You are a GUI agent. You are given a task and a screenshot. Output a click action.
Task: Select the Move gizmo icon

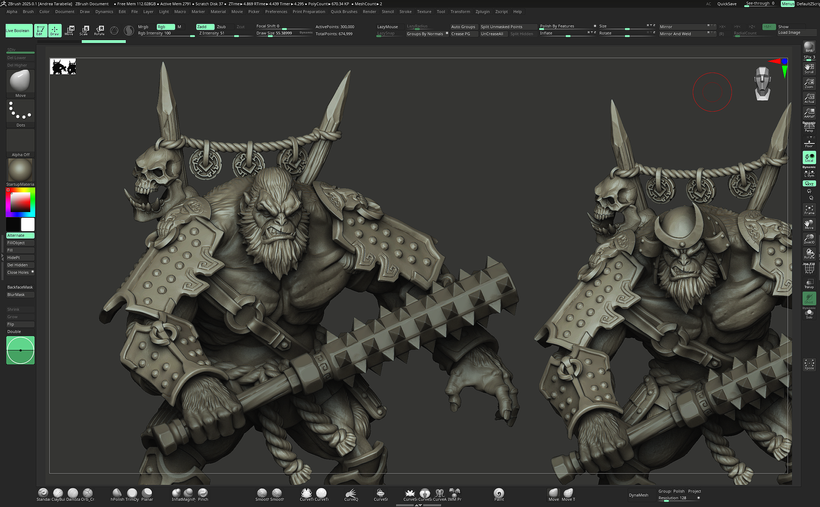[x=70, y=30]
